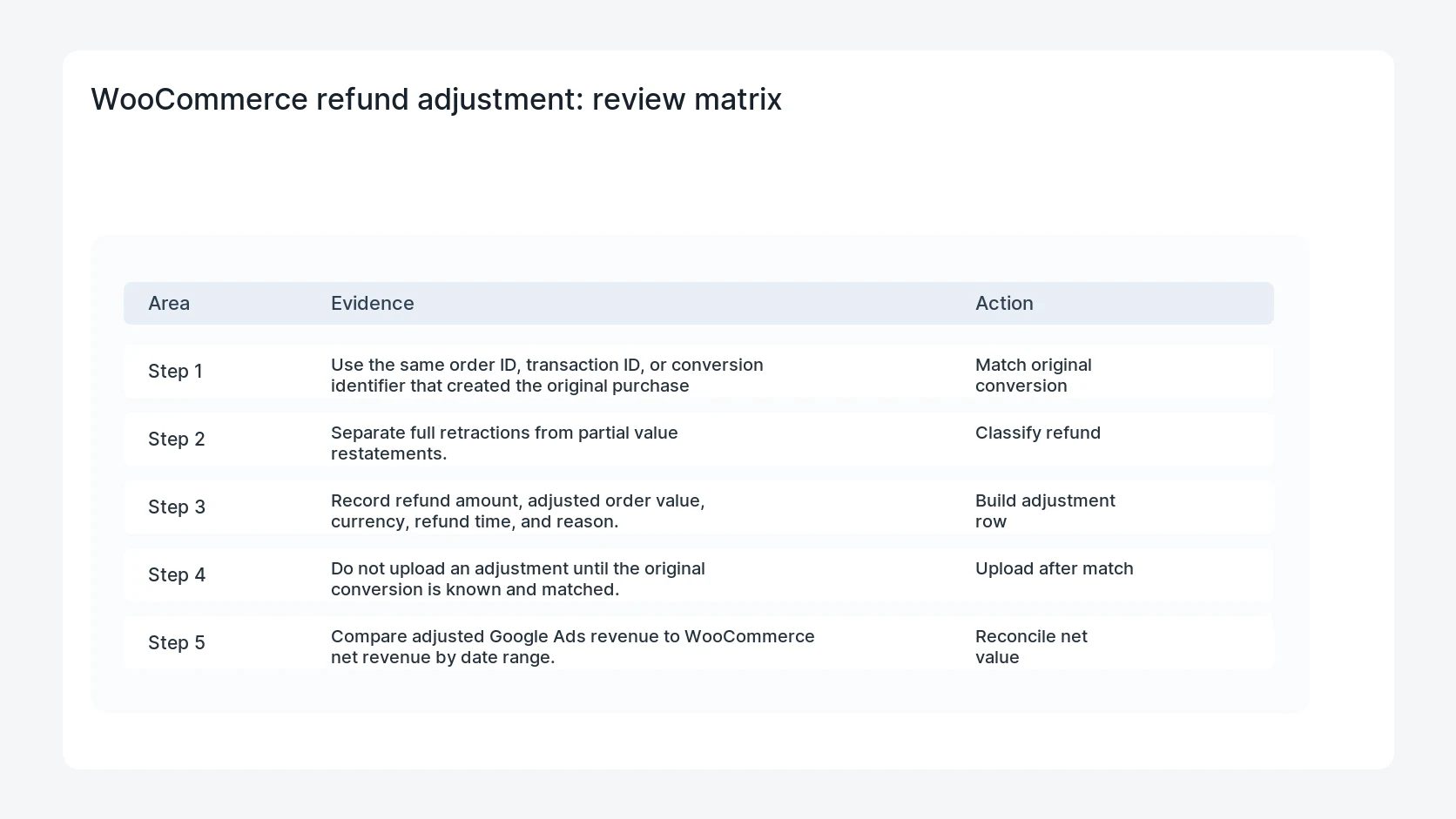The image size is (1456, 819).
Task: Click evidence 'Separate full retractions from partial'
Action: pos(504,443)
